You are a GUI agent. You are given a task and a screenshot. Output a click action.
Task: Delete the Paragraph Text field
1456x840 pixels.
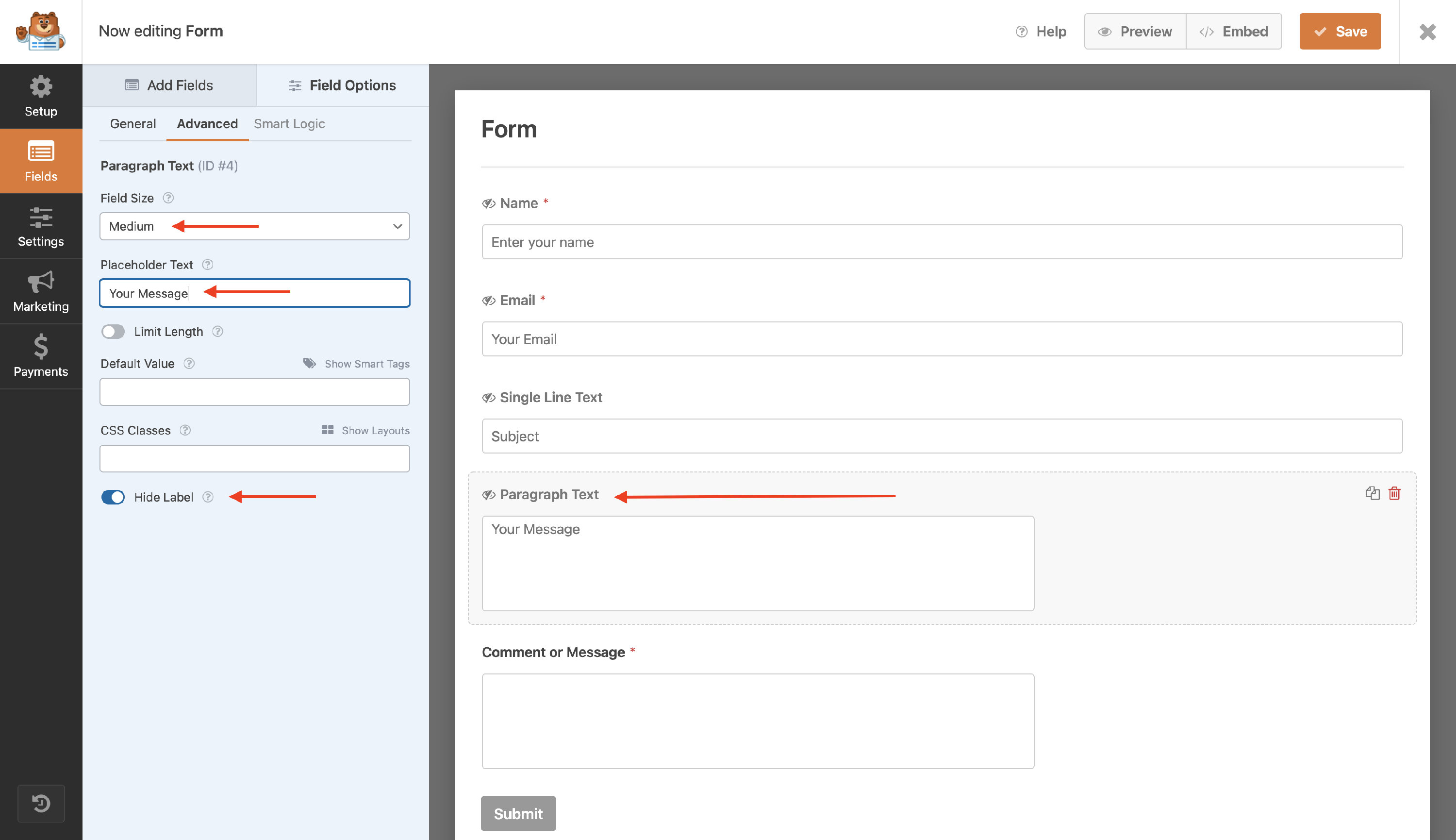click(1394, 493)
